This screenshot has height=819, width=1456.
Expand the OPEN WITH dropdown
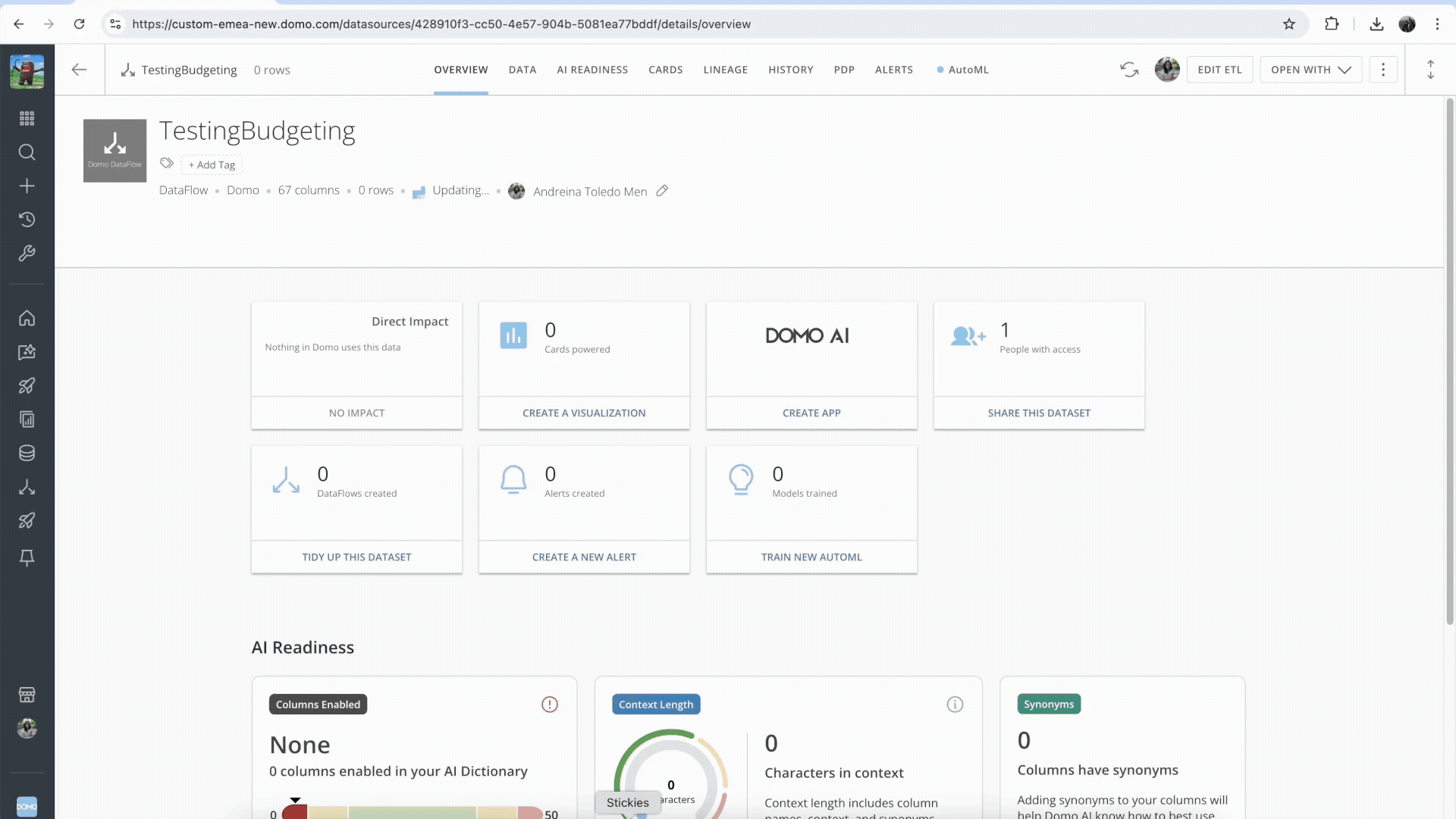click(1310, 70)
